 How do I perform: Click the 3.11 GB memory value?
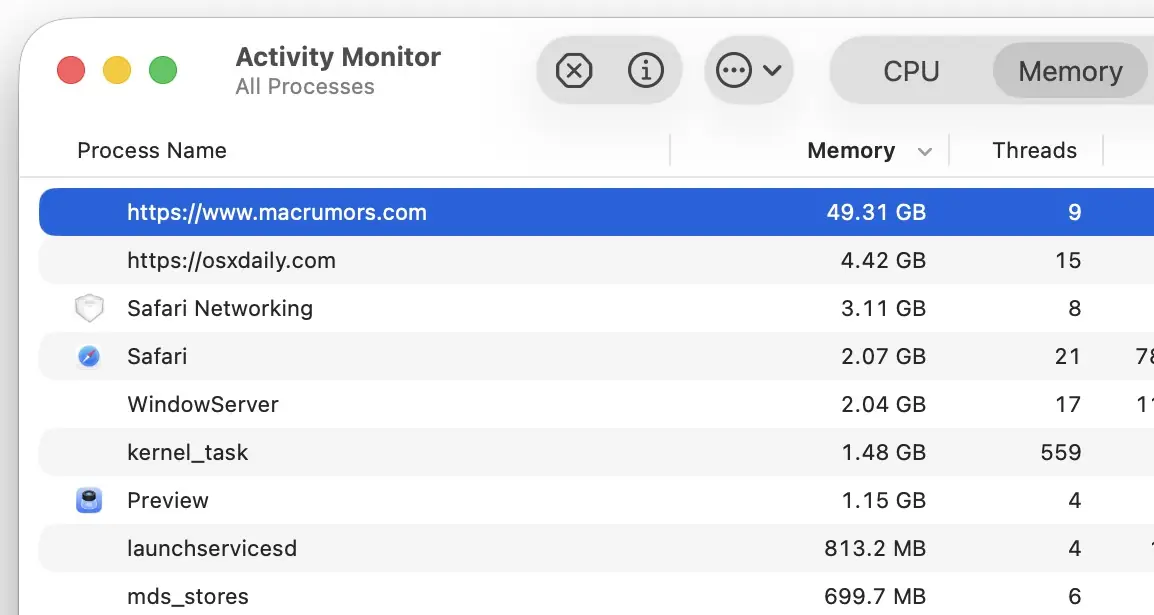coord(883,308)
